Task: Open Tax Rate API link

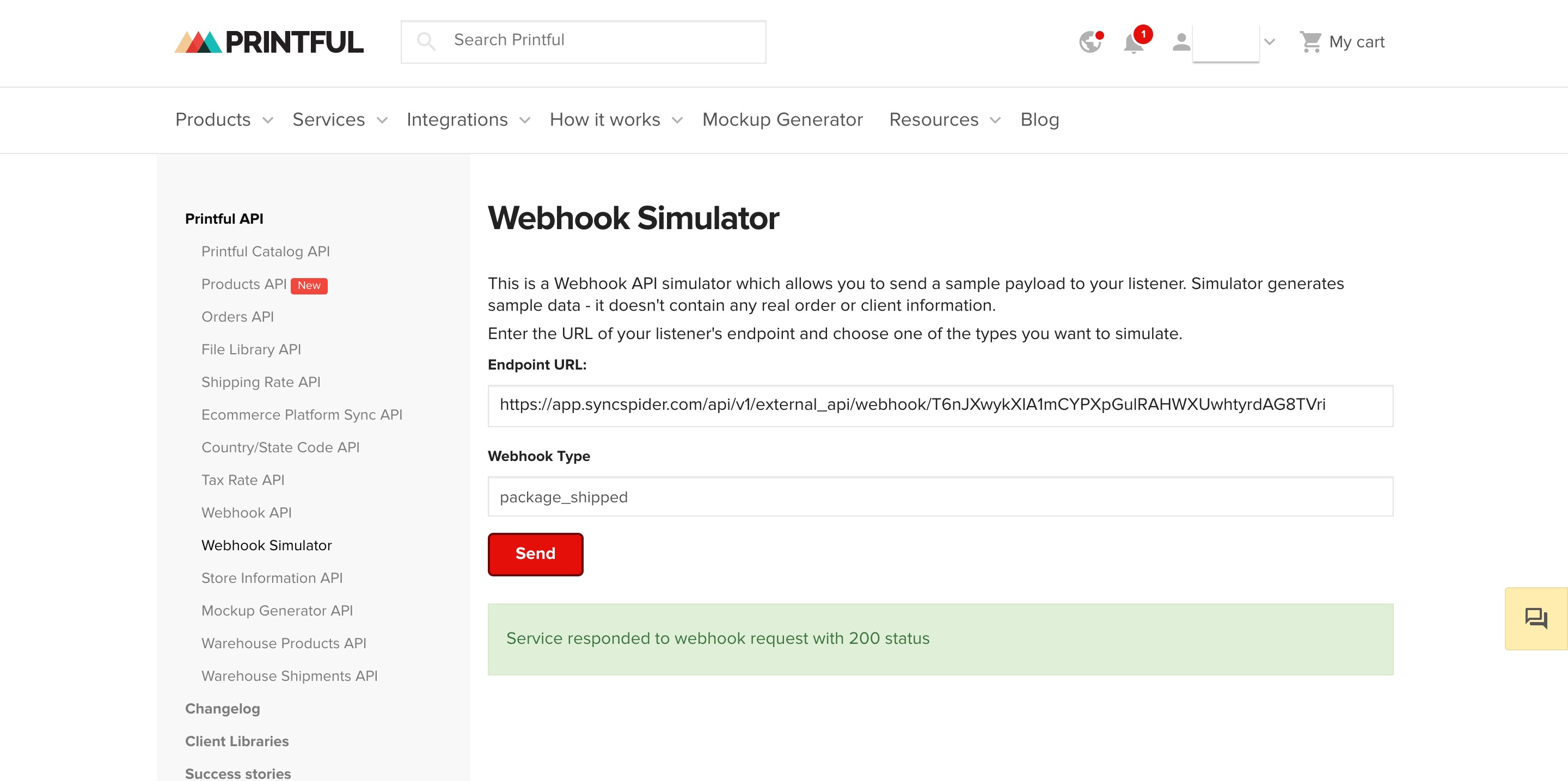Action: tap(242, 480)
